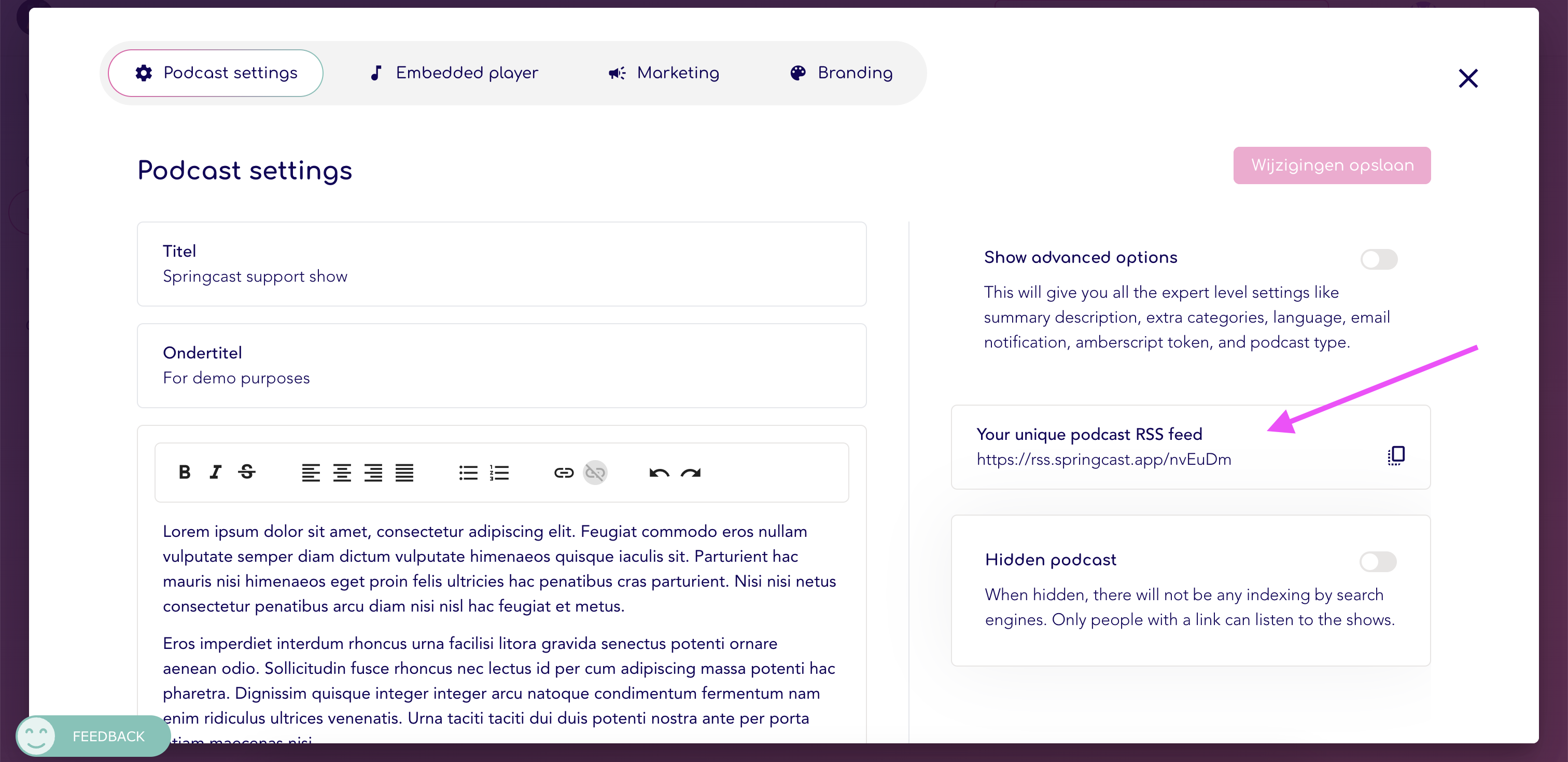
Task: Align text to the right
Action: tap(373, 473)
